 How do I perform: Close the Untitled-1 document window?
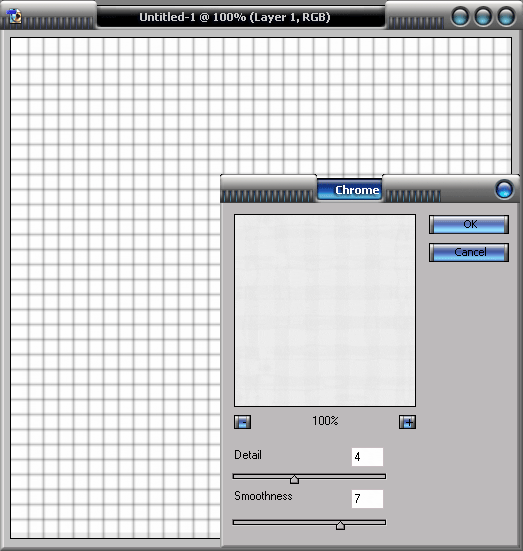point(506,16)
